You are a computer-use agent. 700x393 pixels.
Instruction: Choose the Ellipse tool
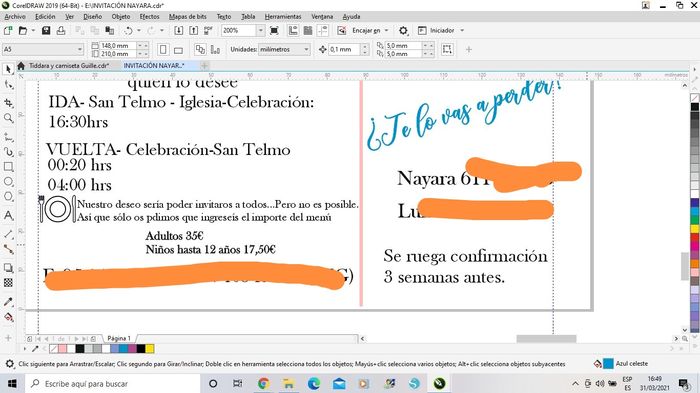[x=8, y=181]
